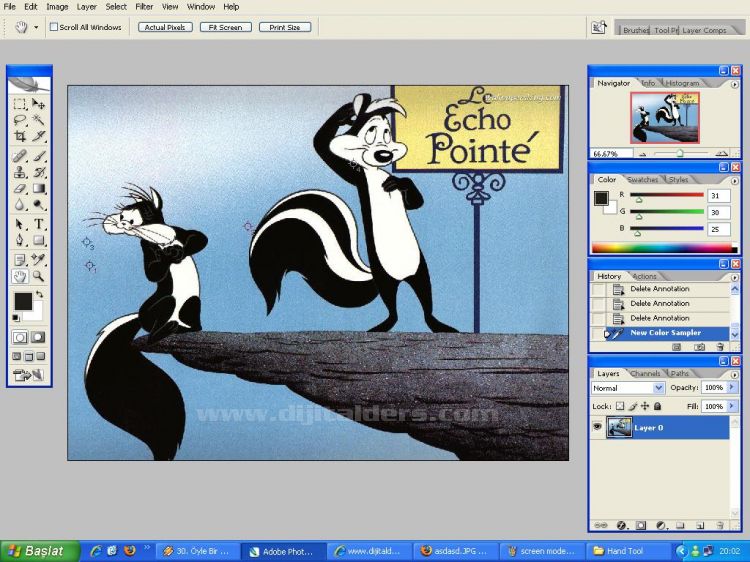Image resolution: width=750 pixels, height=562 pixels.
Task: Create new document from current state
Action: 676,347
